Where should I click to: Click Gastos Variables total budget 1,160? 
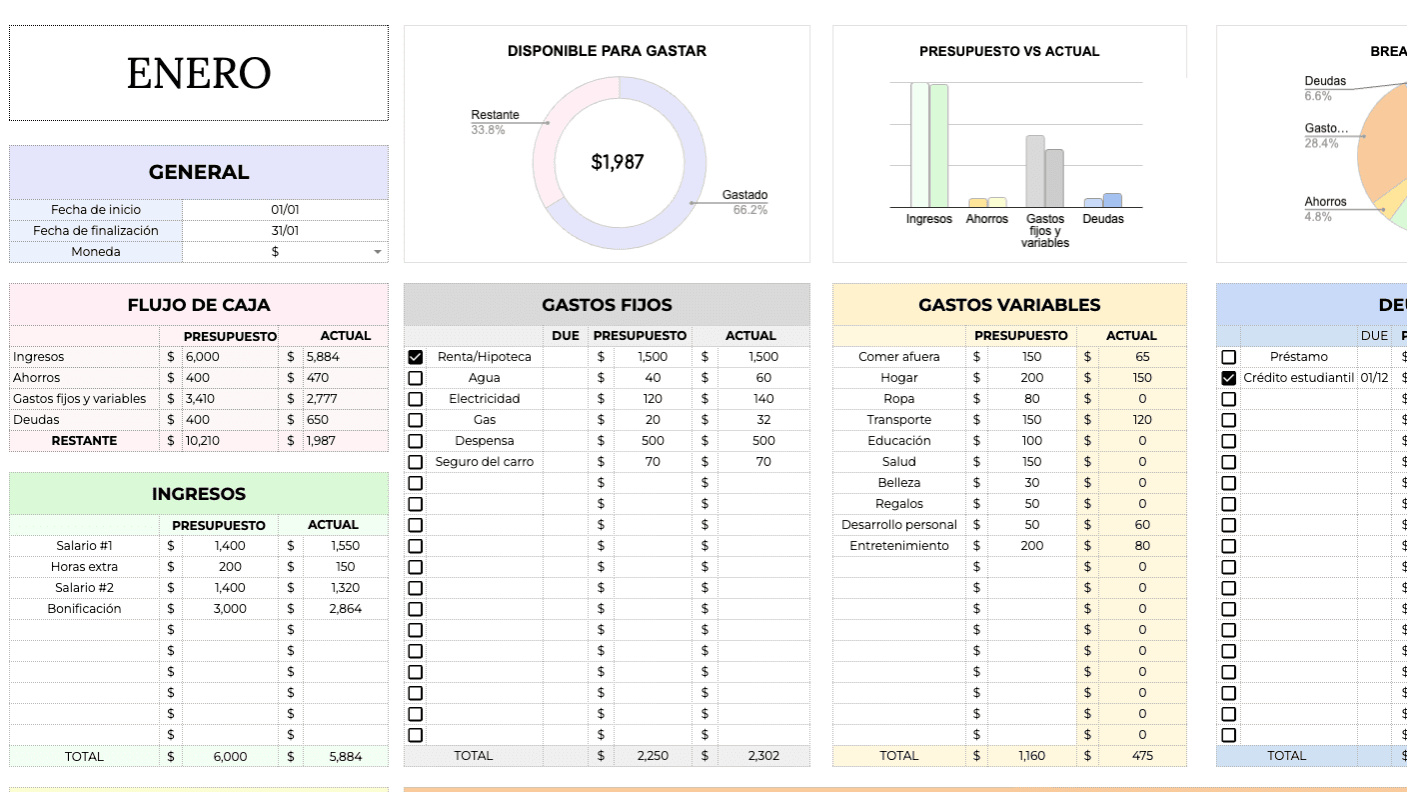tap(1031, 756)
